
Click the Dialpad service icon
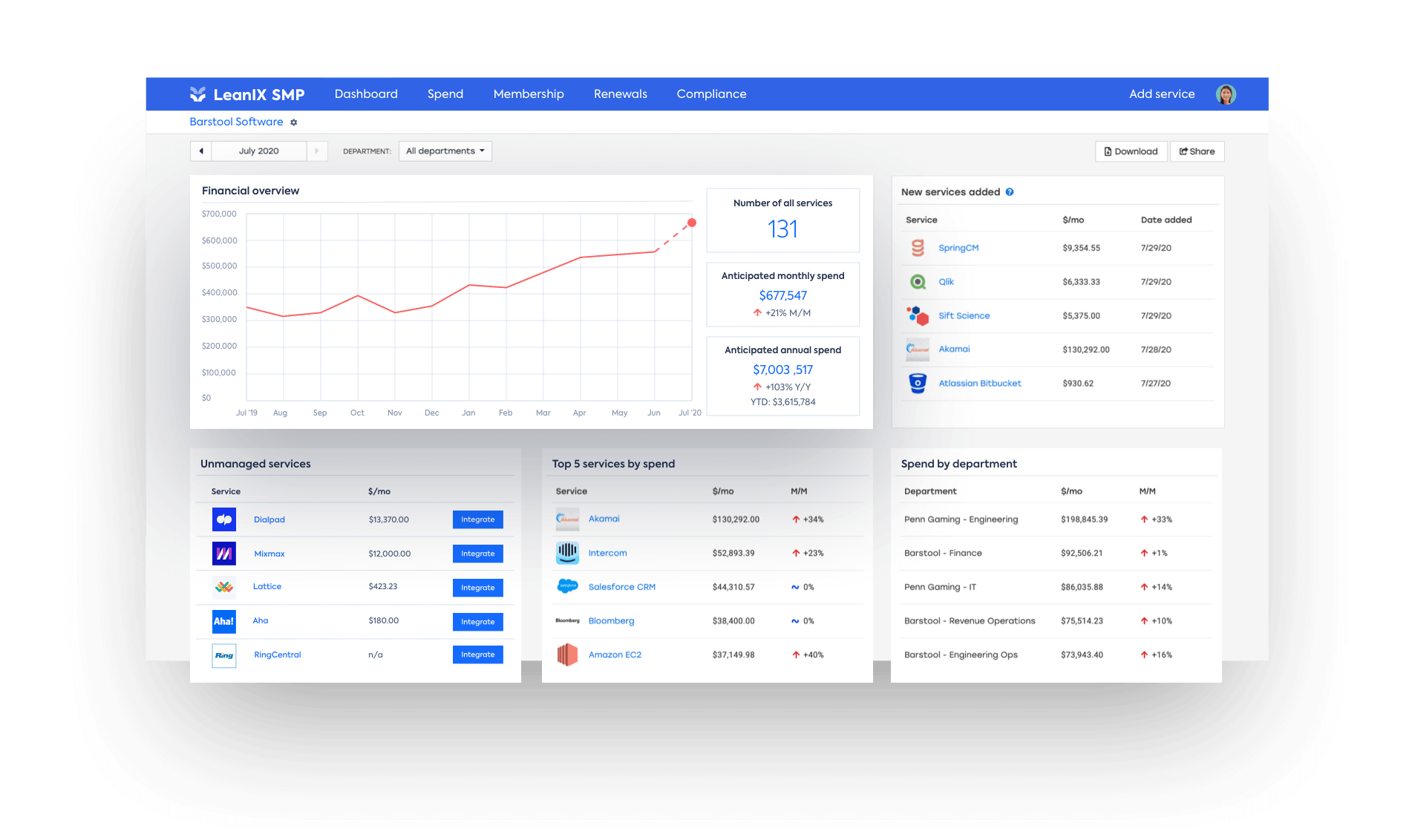(x=224, y=519)
